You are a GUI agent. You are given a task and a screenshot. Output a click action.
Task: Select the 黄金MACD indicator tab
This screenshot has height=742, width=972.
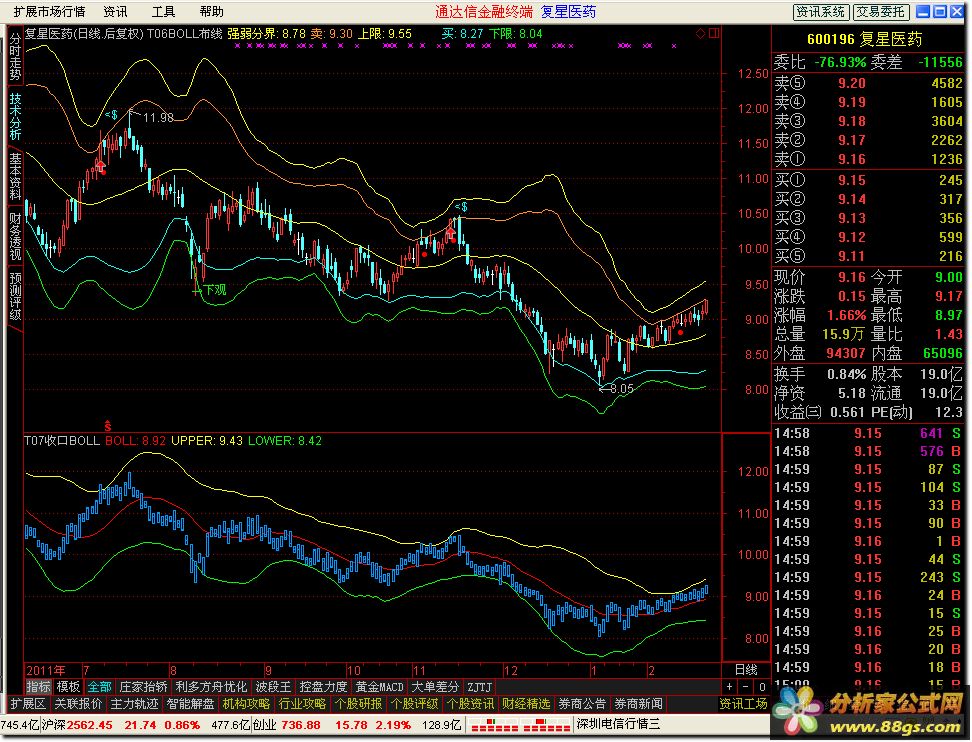pyautogui.click(x=379, y=687)
